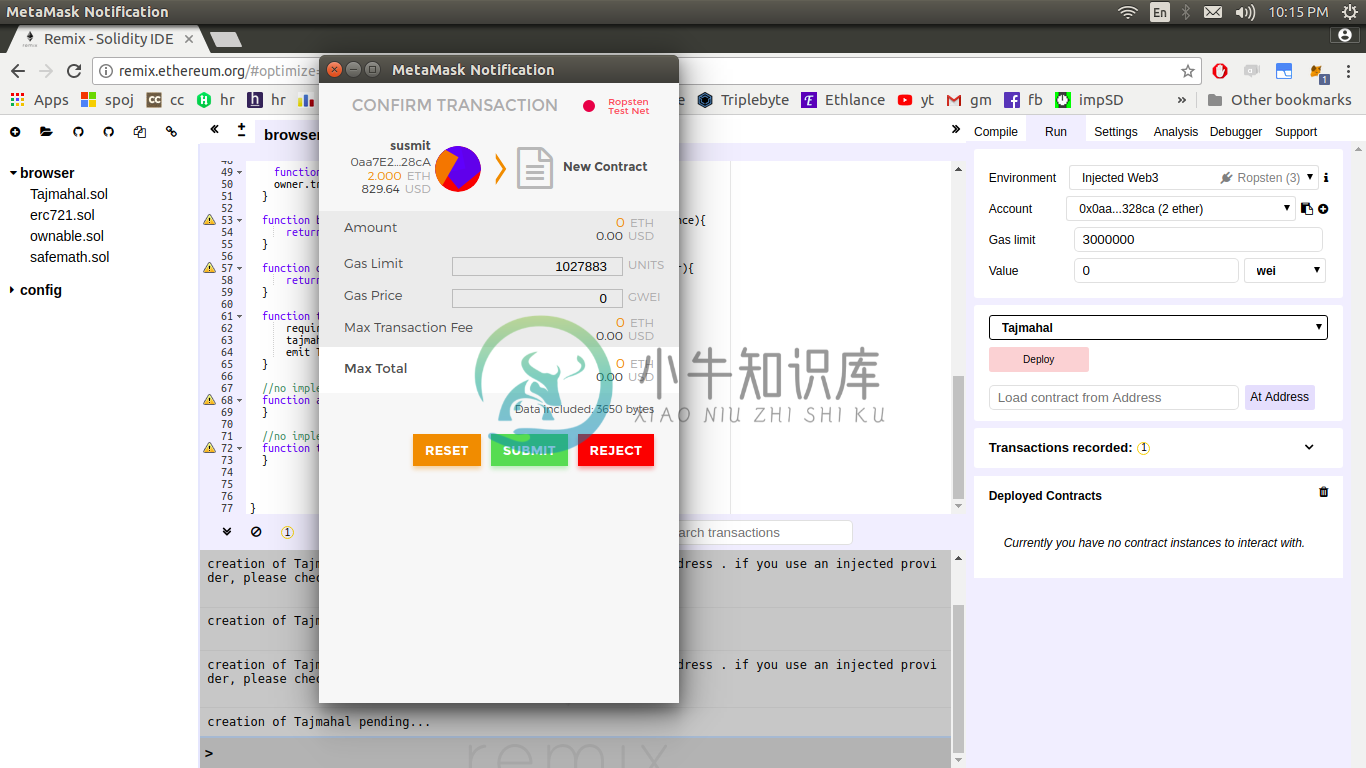Click the editor font size plus-minus icon
This screenshot has height=768, width=1366.
[241, 130]
